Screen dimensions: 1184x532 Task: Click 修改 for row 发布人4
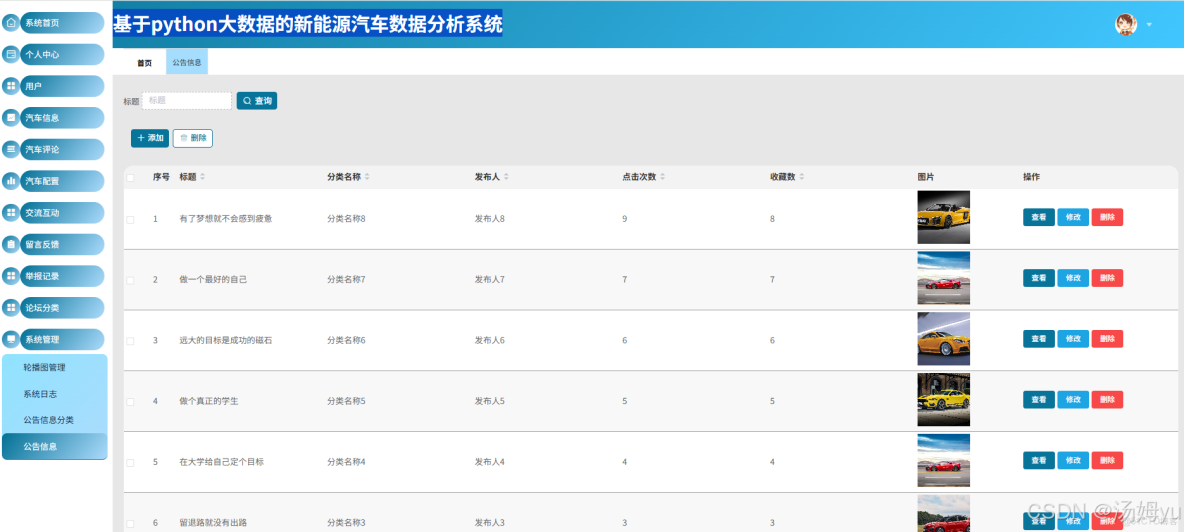tap(1073, 460)
